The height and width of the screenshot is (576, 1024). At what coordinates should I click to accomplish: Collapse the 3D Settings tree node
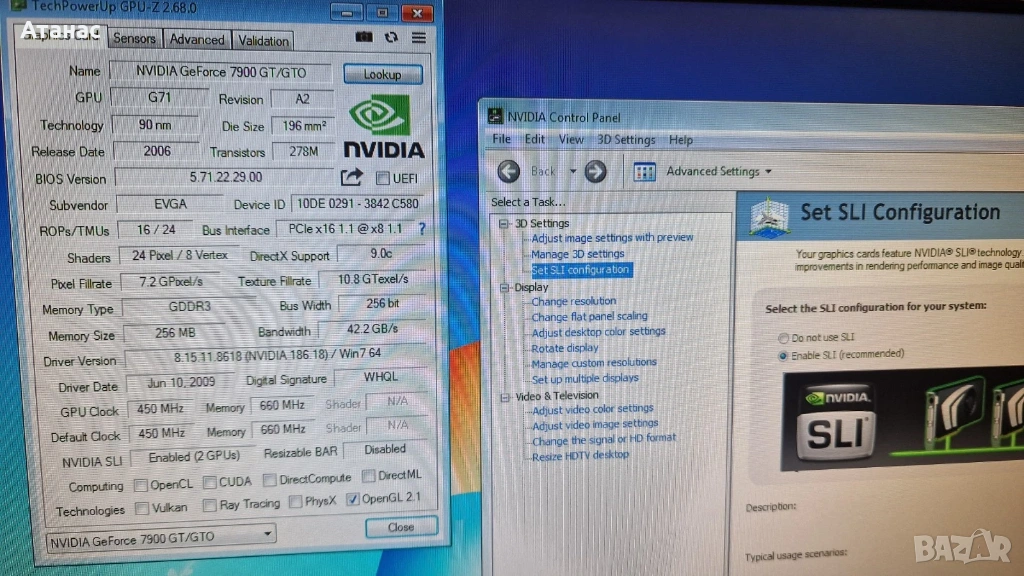506,223
